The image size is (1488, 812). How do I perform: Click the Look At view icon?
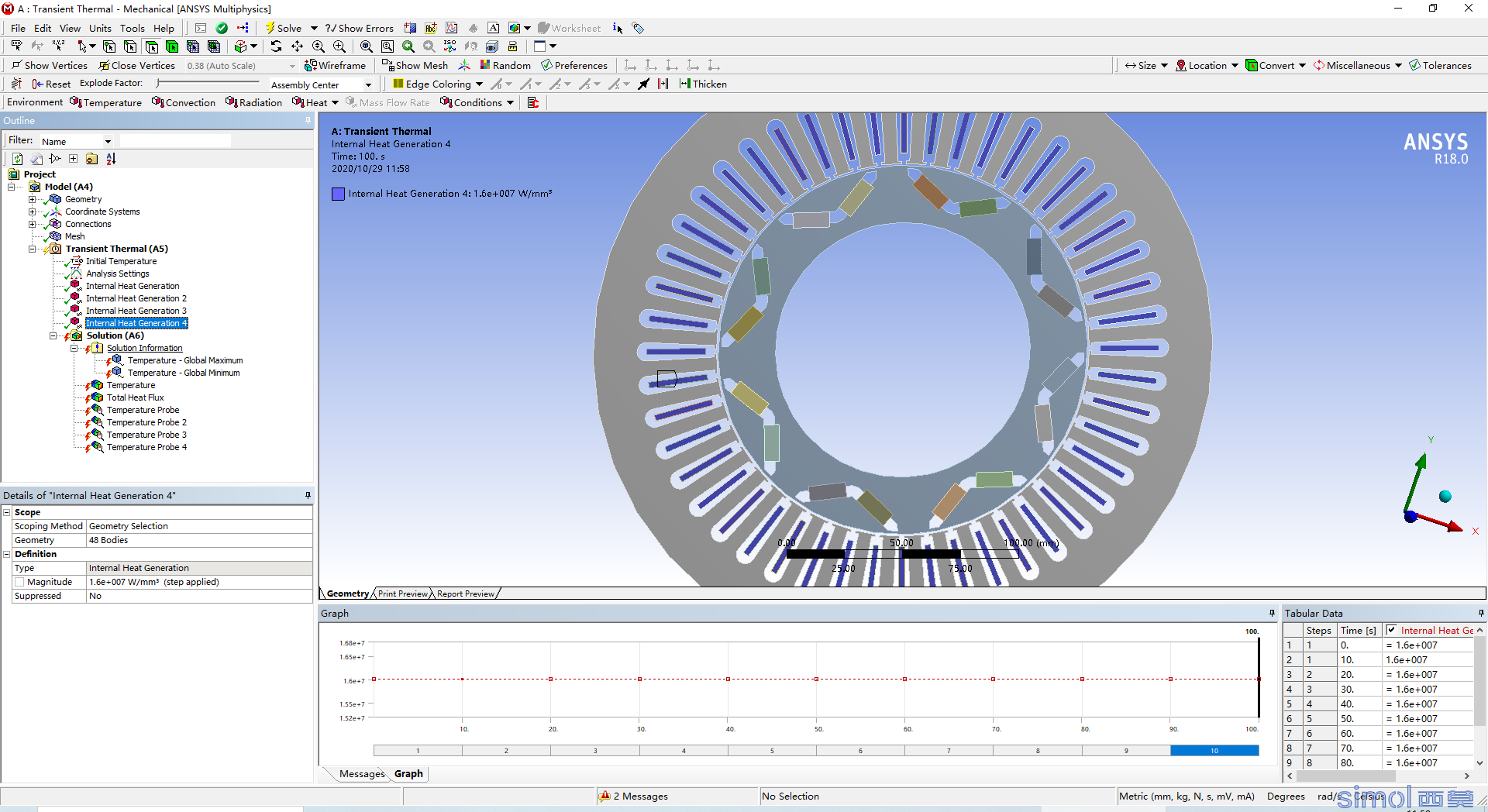[470, 46]
